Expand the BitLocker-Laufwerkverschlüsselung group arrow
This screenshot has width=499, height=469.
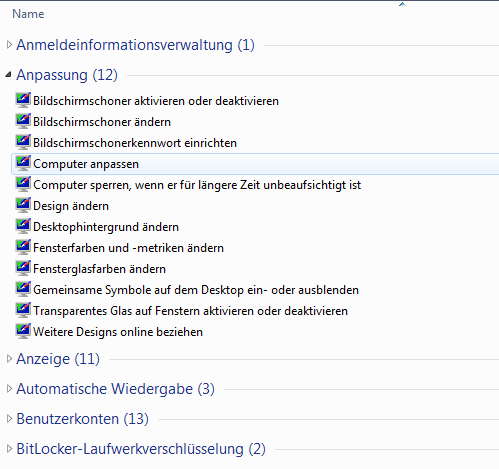point(9,449)
